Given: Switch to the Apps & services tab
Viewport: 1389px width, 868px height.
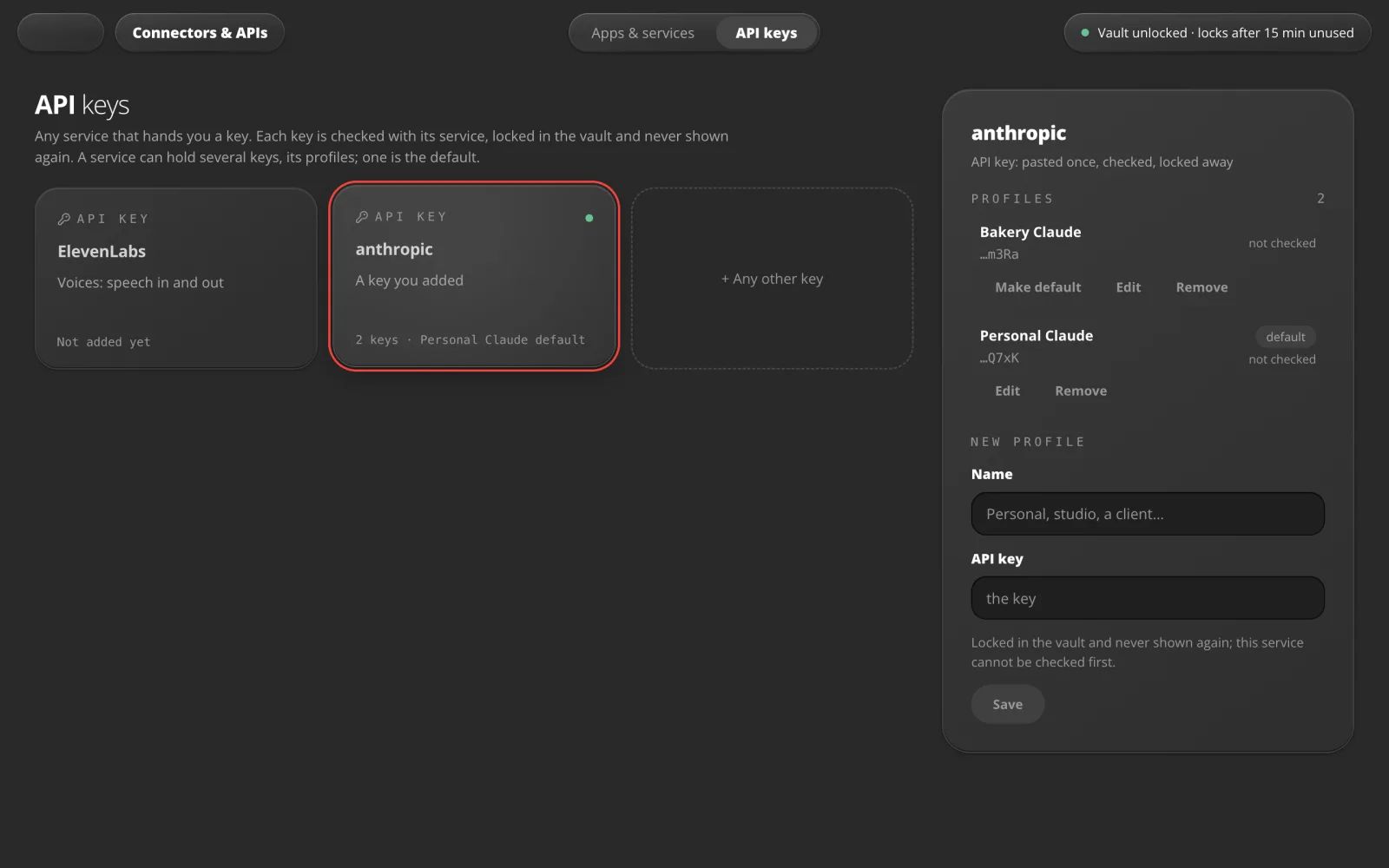Looking at the screenshot, I should (x=642, y=33).
